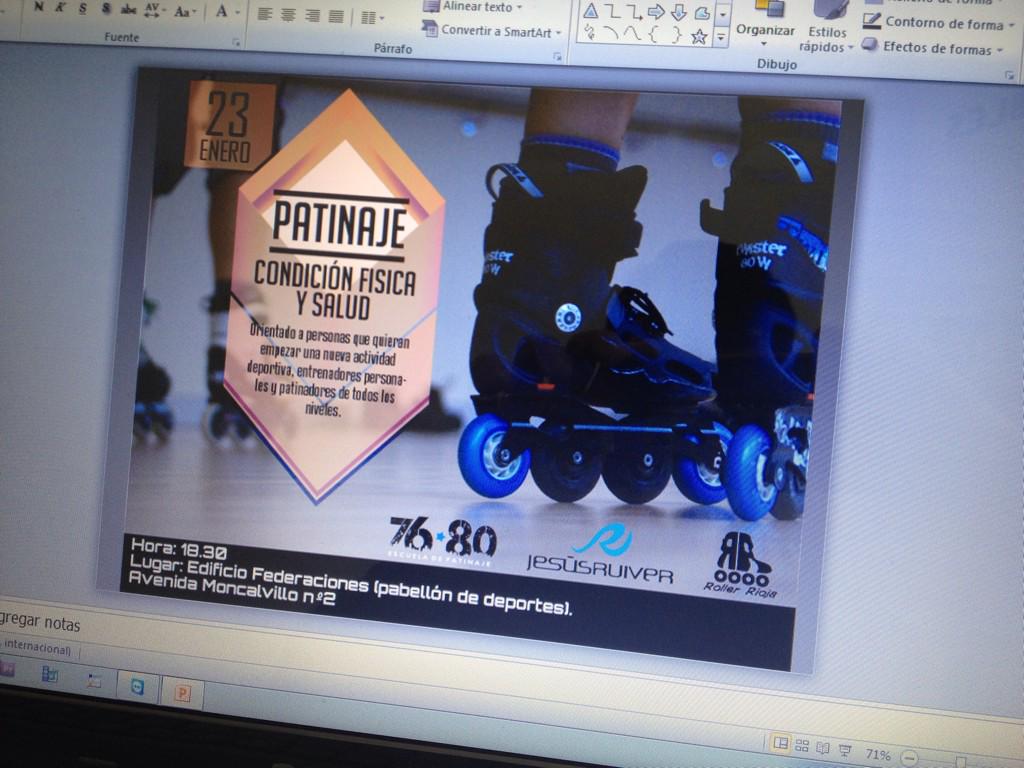This screenshot has width=1024, height=768.
Task: Switch to Normal view in status bar
Action: coord(780,743)
